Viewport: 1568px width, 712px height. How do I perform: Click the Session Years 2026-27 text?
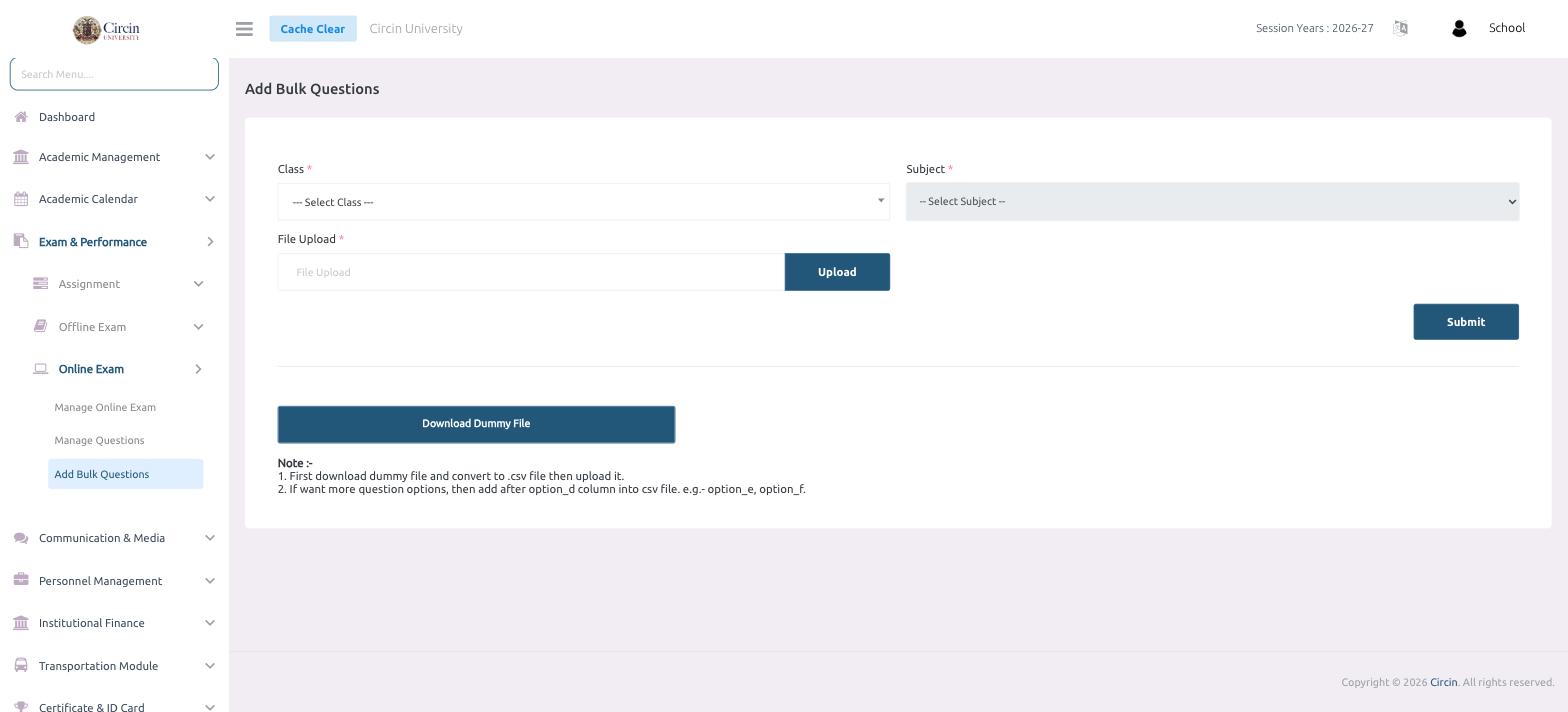[1314, 28]
